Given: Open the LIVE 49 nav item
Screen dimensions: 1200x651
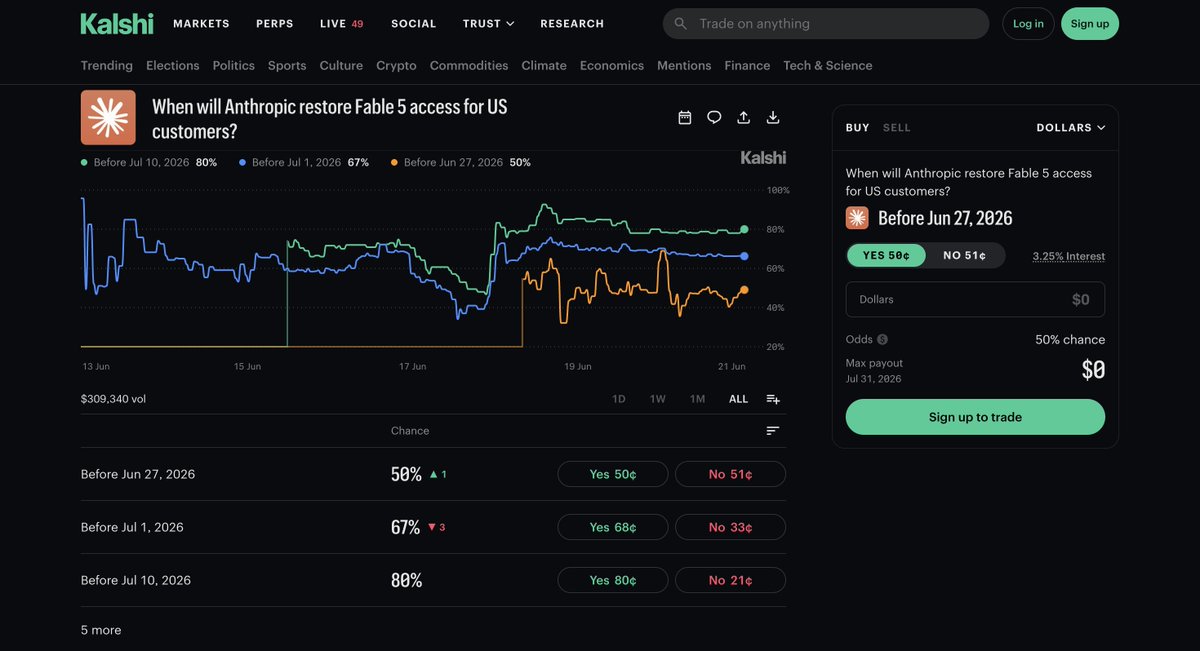Looking at the screenshot, I should pos(341,24).
